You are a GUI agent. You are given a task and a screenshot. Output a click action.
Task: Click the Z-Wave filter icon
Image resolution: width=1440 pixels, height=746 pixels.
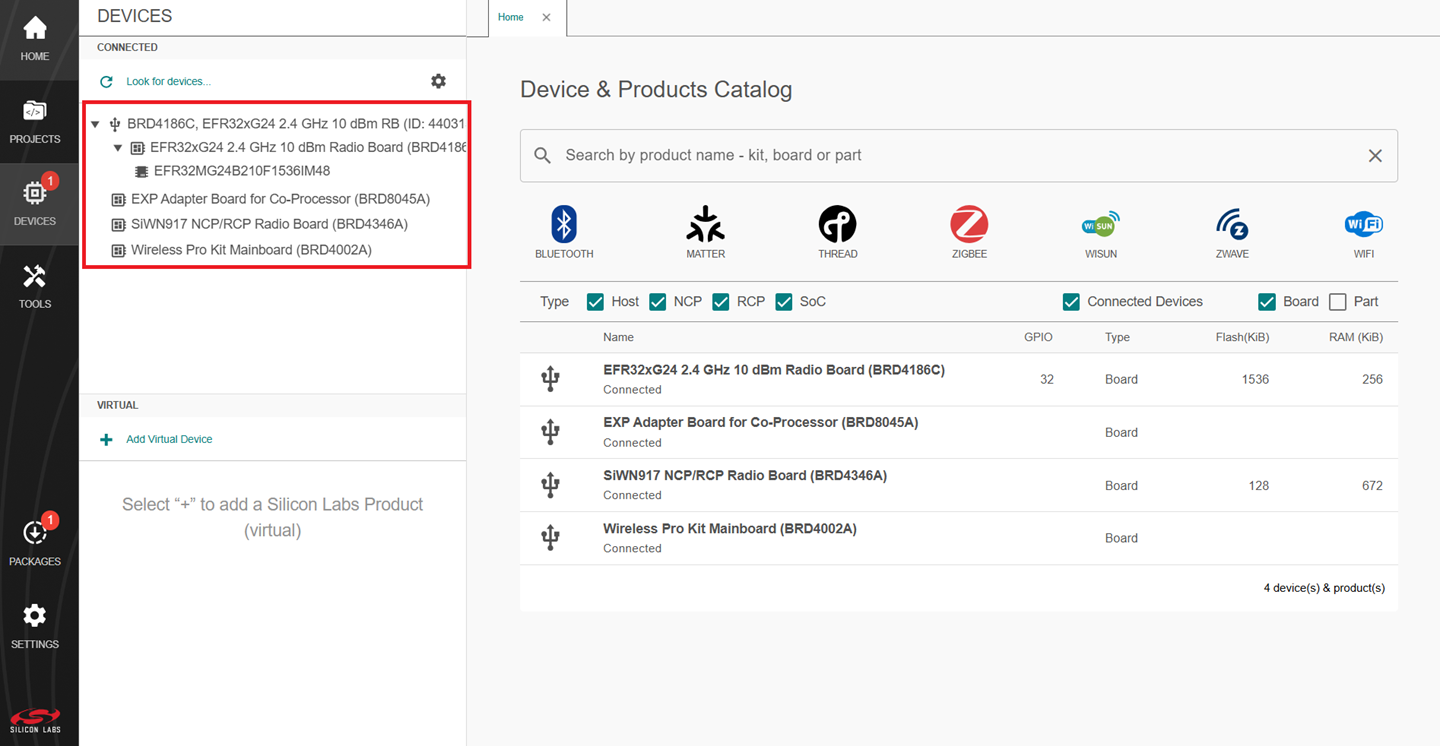click(x=1232, y=225)
